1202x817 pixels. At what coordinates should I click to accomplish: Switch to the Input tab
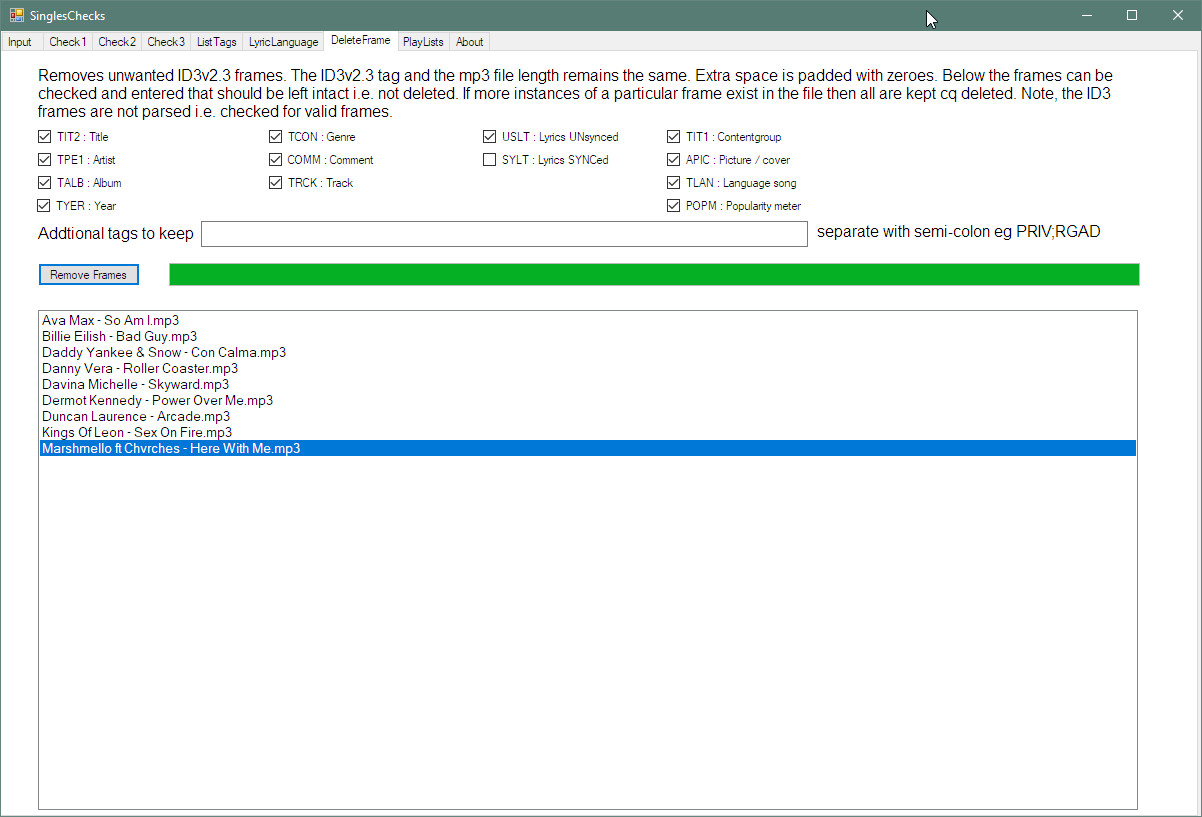click(x=20, y=42)
